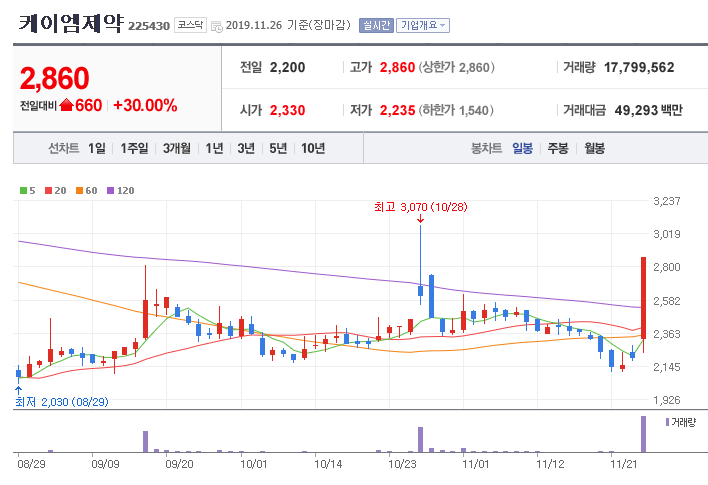Select the 3년 line chart tab
Image resolution: width=708 pixels, height=485 pixels.
[246, 148]
